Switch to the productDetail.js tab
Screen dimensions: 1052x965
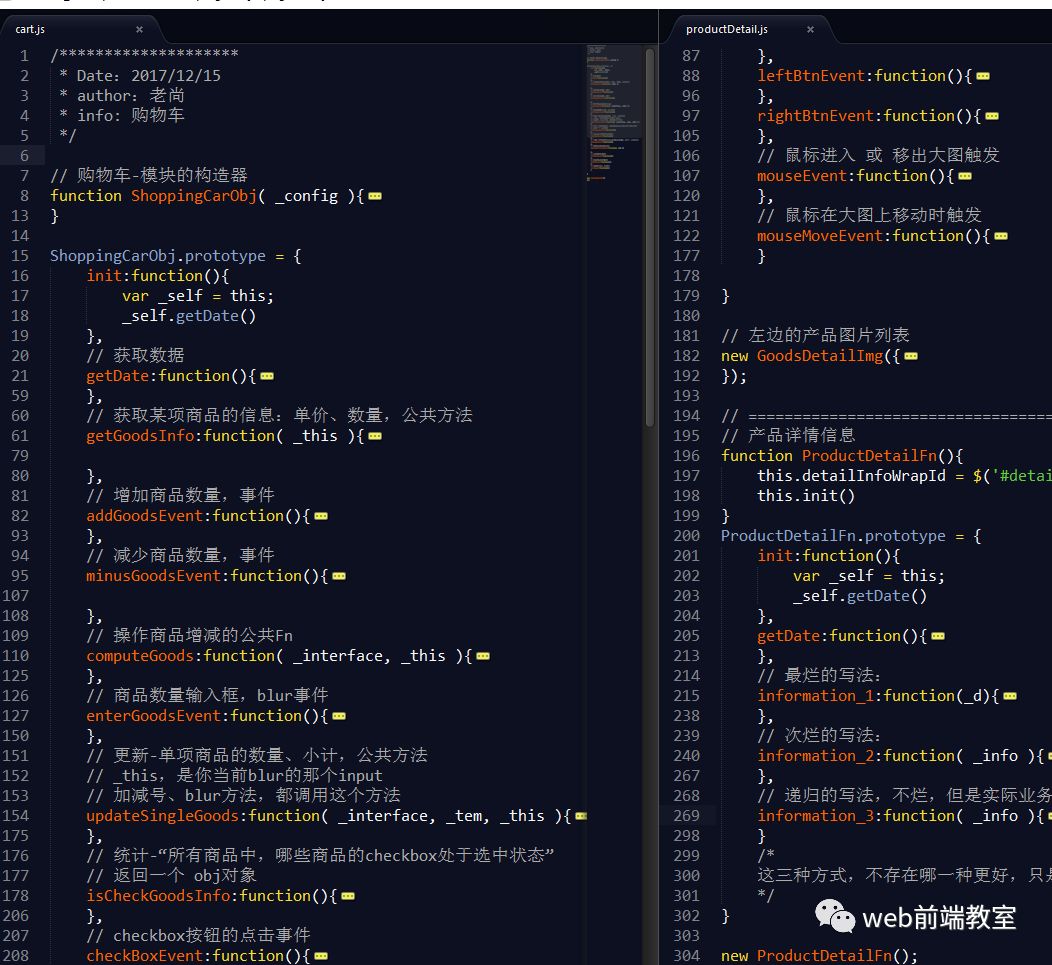coord(727,30)
